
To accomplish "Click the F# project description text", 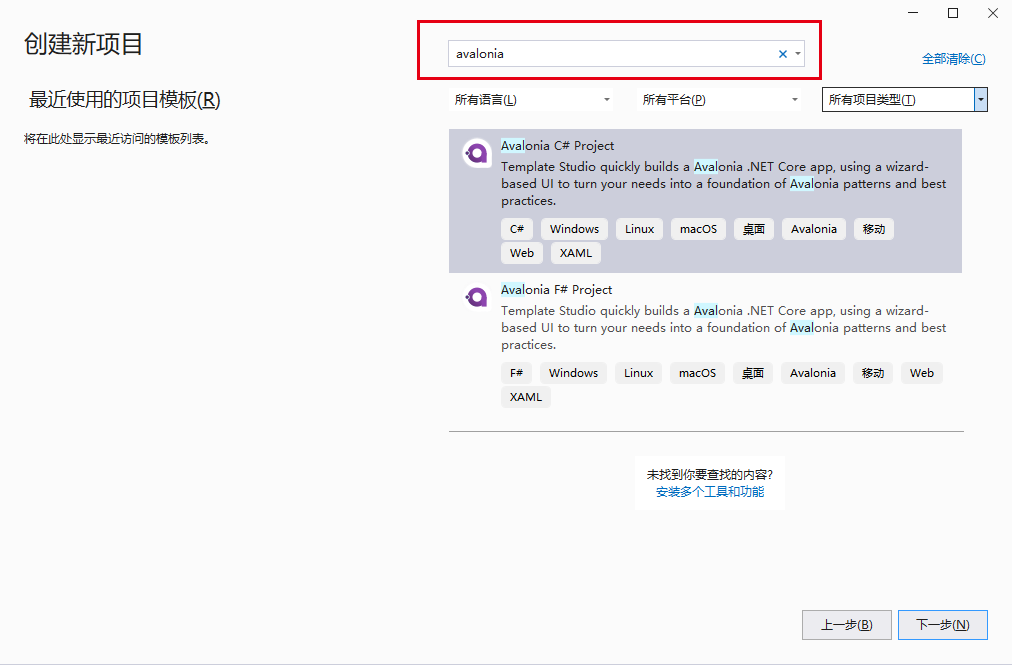I will [x=724, y=328].
